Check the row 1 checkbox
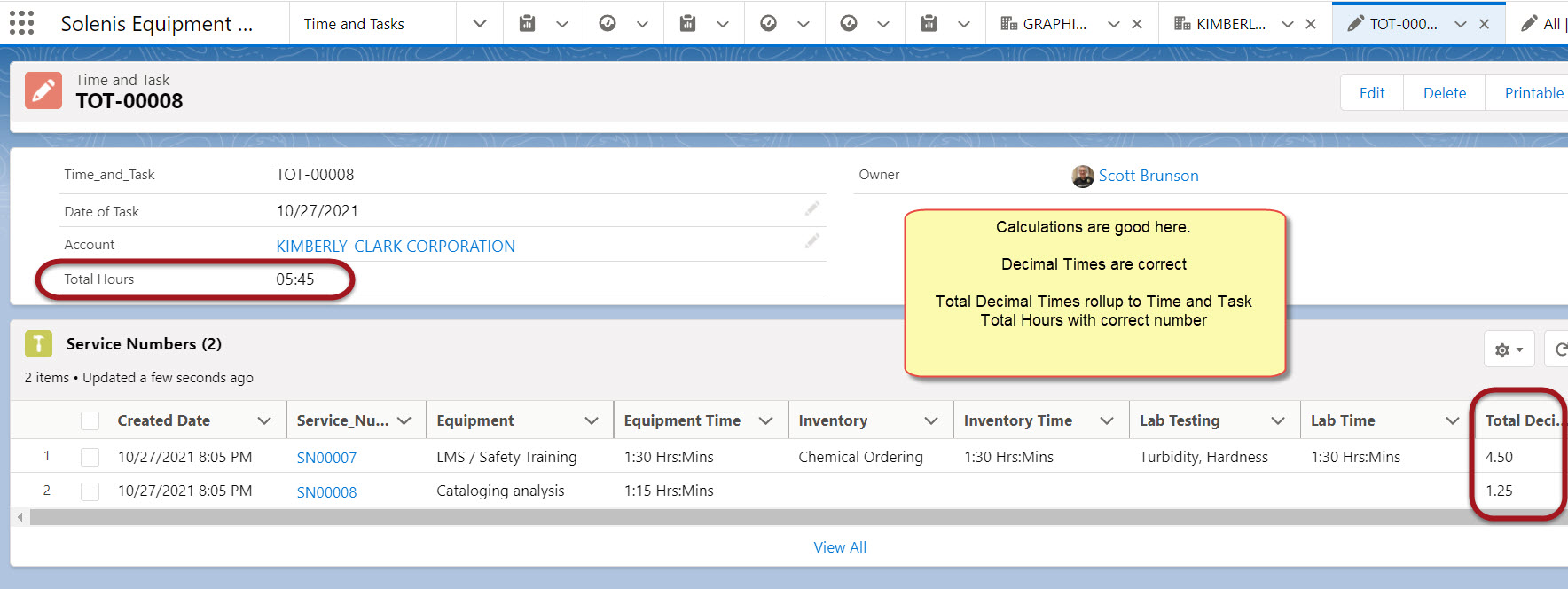Screen dimensions: 1568x589 coord(90,457)
